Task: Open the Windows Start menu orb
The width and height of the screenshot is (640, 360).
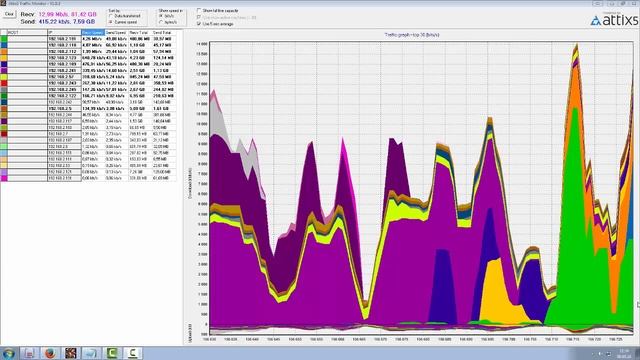Action: (x=8, y=353)
